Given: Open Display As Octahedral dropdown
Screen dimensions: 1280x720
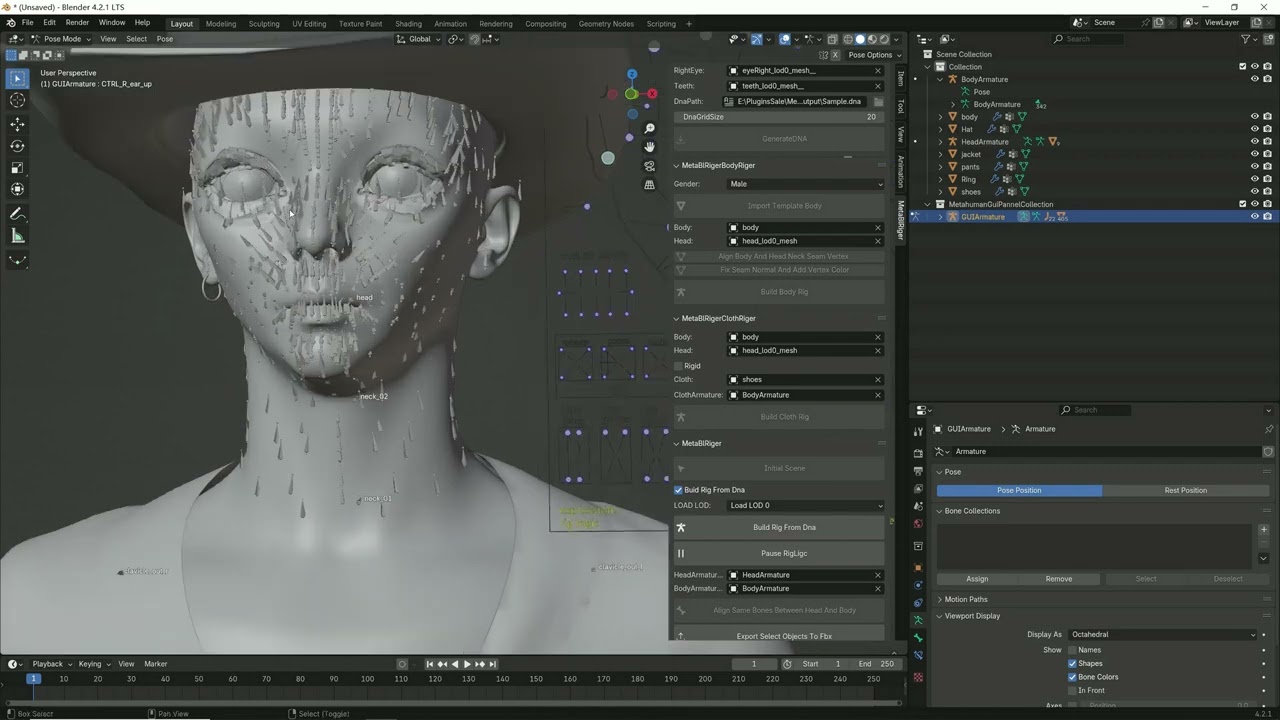Looking at the screenshot, I should pos(1162,634).
